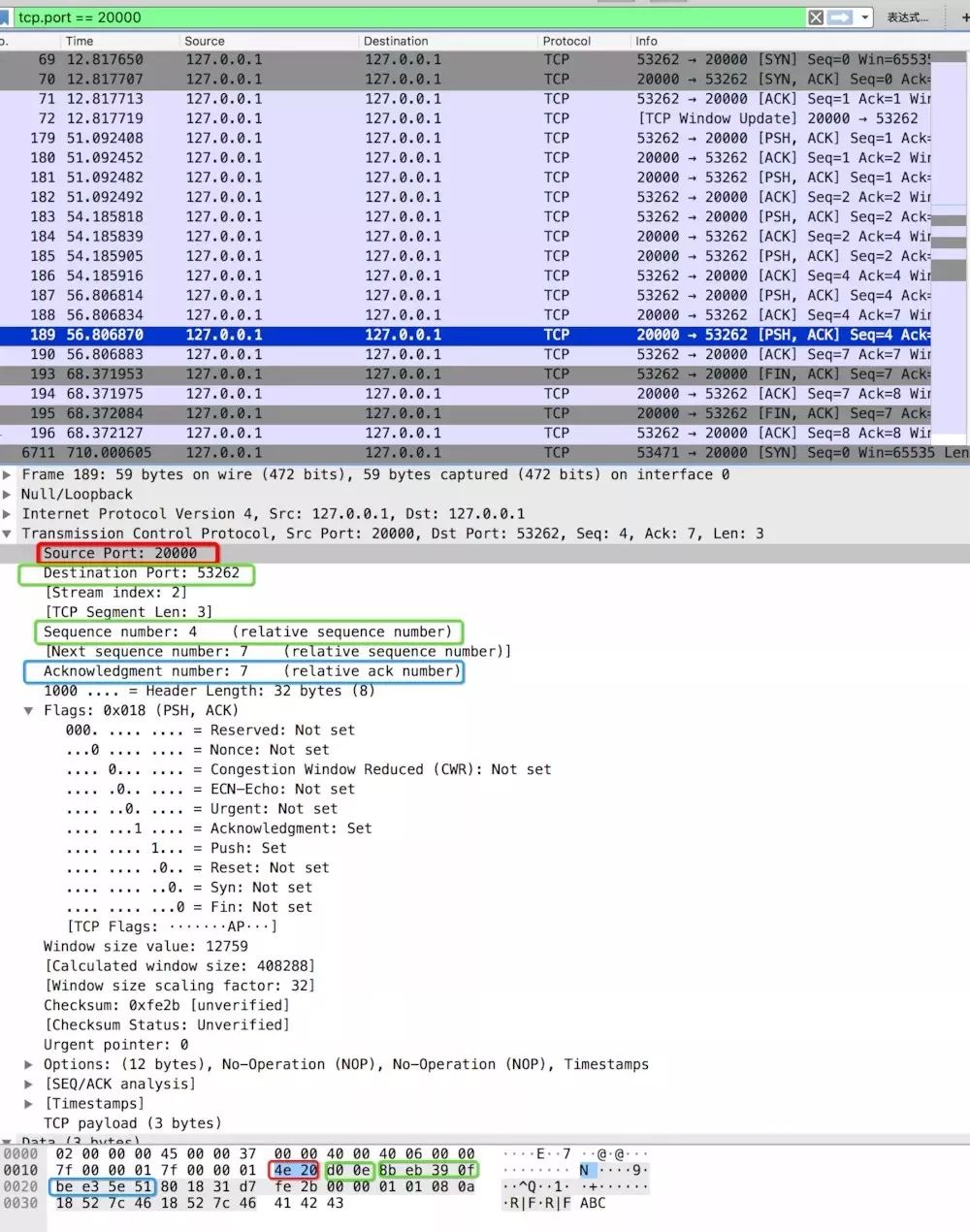Image resolution: width=970 pixels, height=1232 pixels.
Task: Select the Push: Set flag line
Action: click(x=177, y=848)
